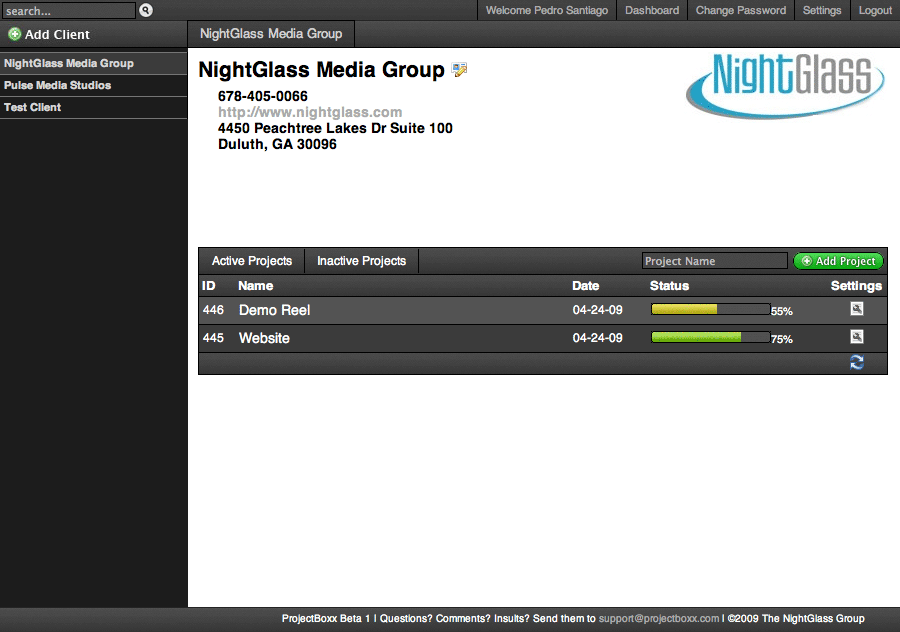Image resolution: width=900 pixels, height=632 pixels.
Task: Click the green plus icon beside Add Client
Action: coord(14,34)
